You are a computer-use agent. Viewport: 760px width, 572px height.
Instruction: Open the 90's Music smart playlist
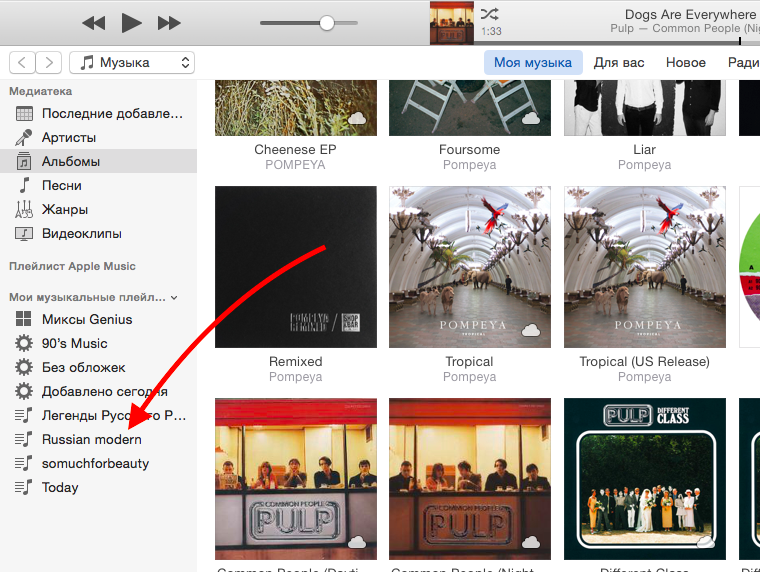click(98, 343)
